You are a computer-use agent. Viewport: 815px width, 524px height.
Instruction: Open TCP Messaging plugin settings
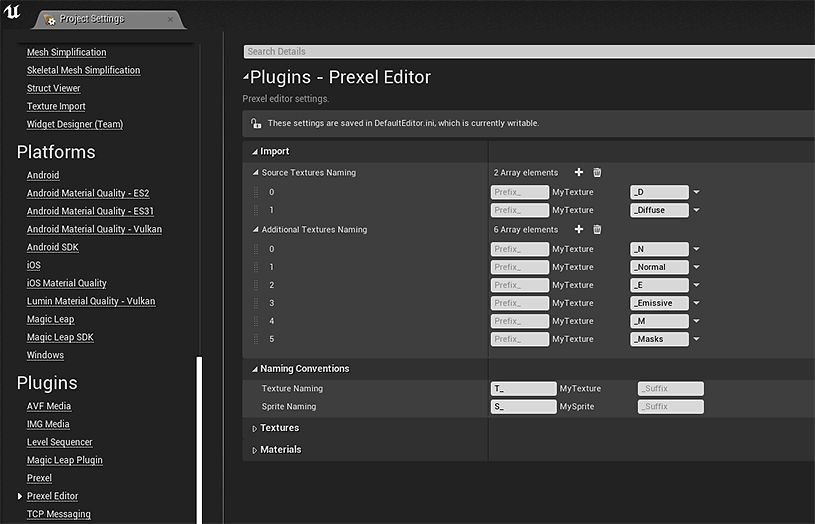coord(59,514)
